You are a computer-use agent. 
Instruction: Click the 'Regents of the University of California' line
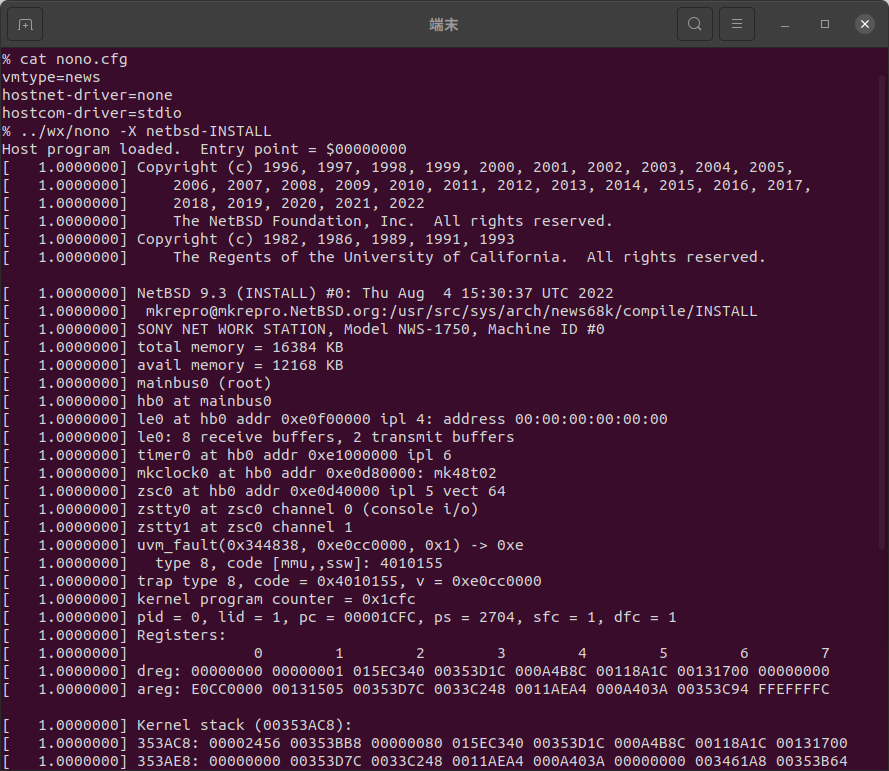(x=384, y=257)
